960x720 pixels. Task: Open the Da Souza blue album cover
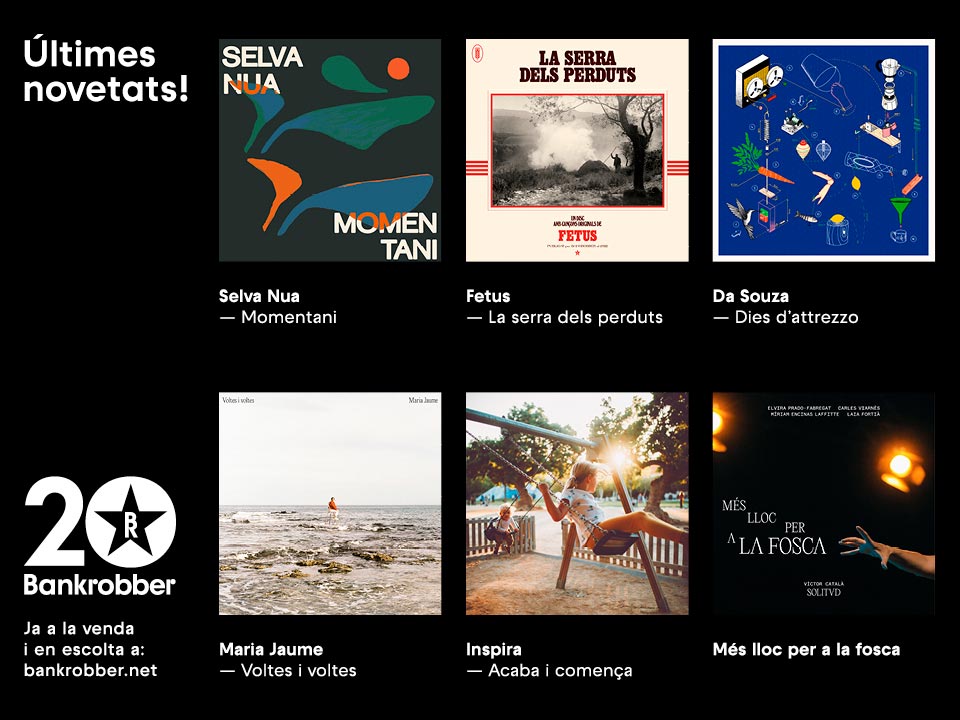[x=823, y=150]
